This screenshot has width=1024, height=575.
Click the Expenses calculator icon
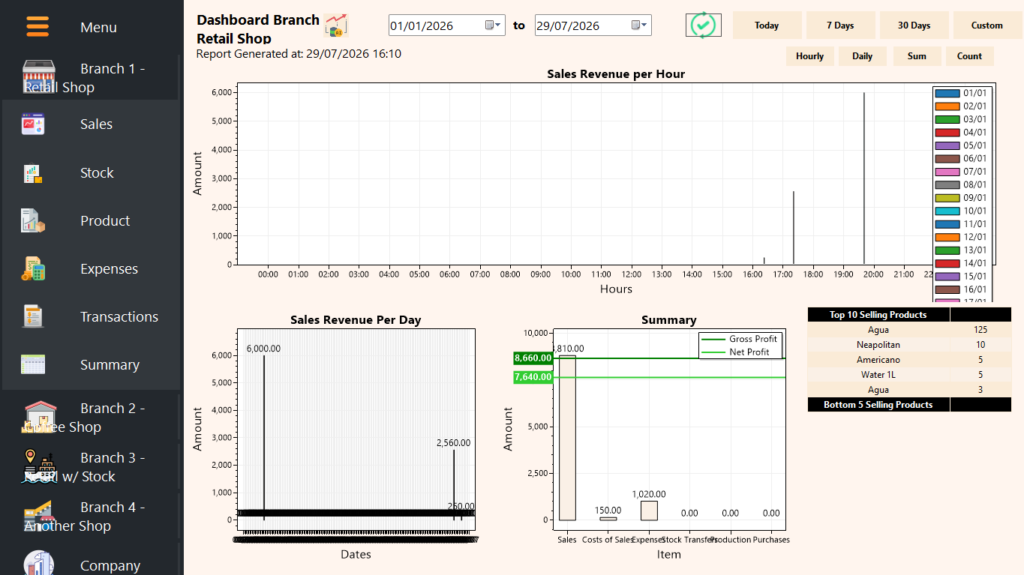point(33,269)
